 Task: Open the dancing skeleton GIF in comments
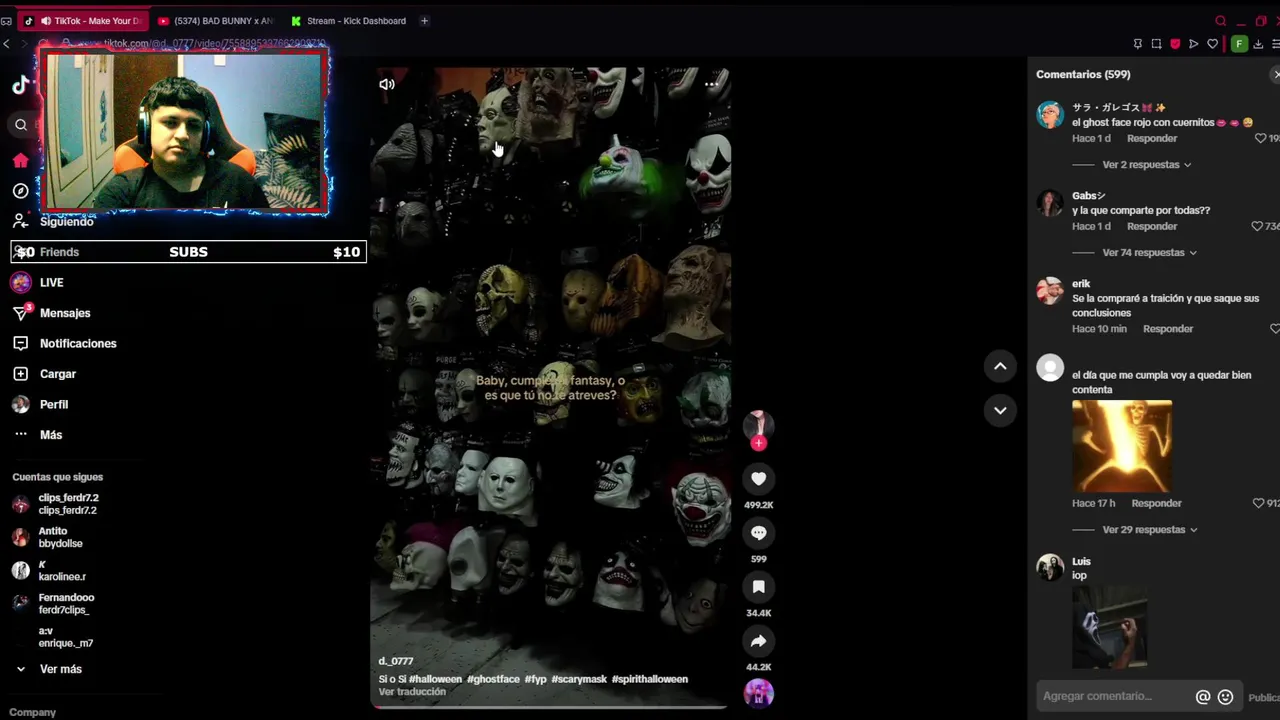click(x=1122, y=447)
